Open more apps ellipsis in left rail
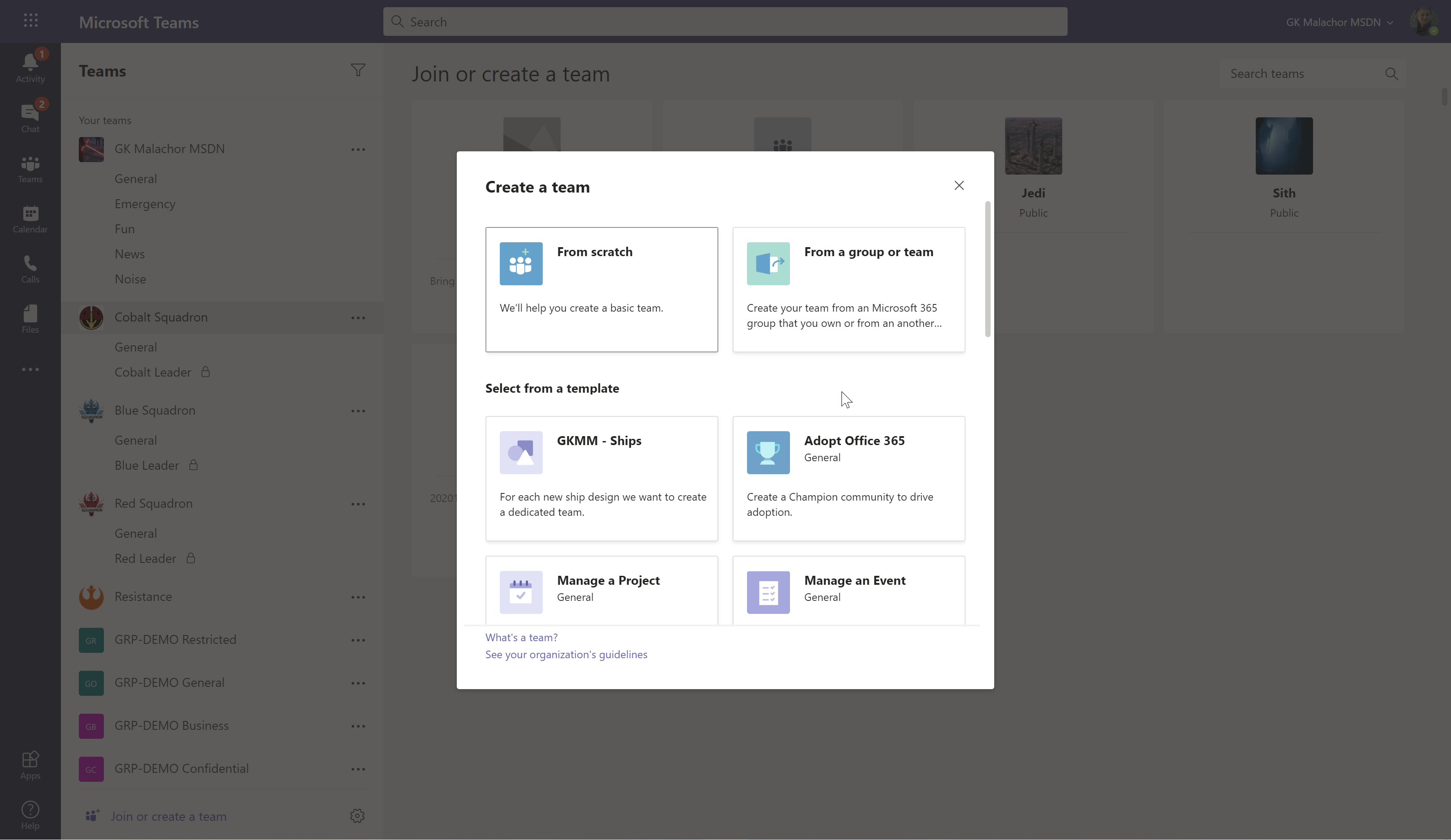1451x840 pixels. 30,369
